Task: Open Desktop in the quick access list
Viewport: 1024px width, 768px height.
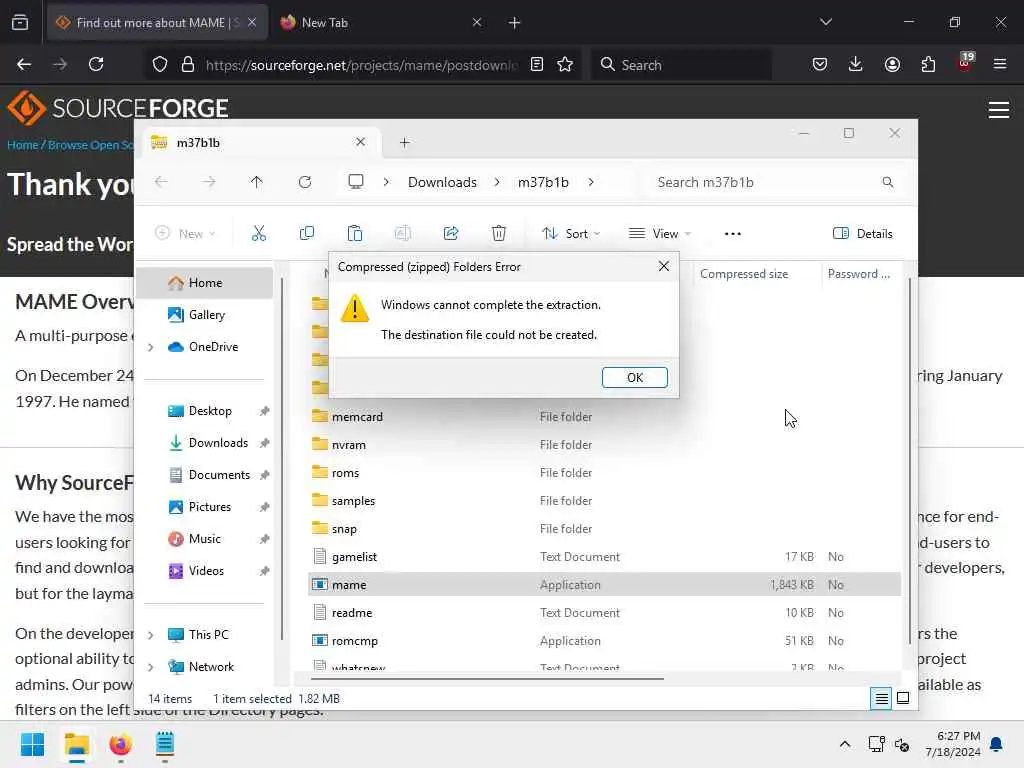Action: tap(210, 411)
